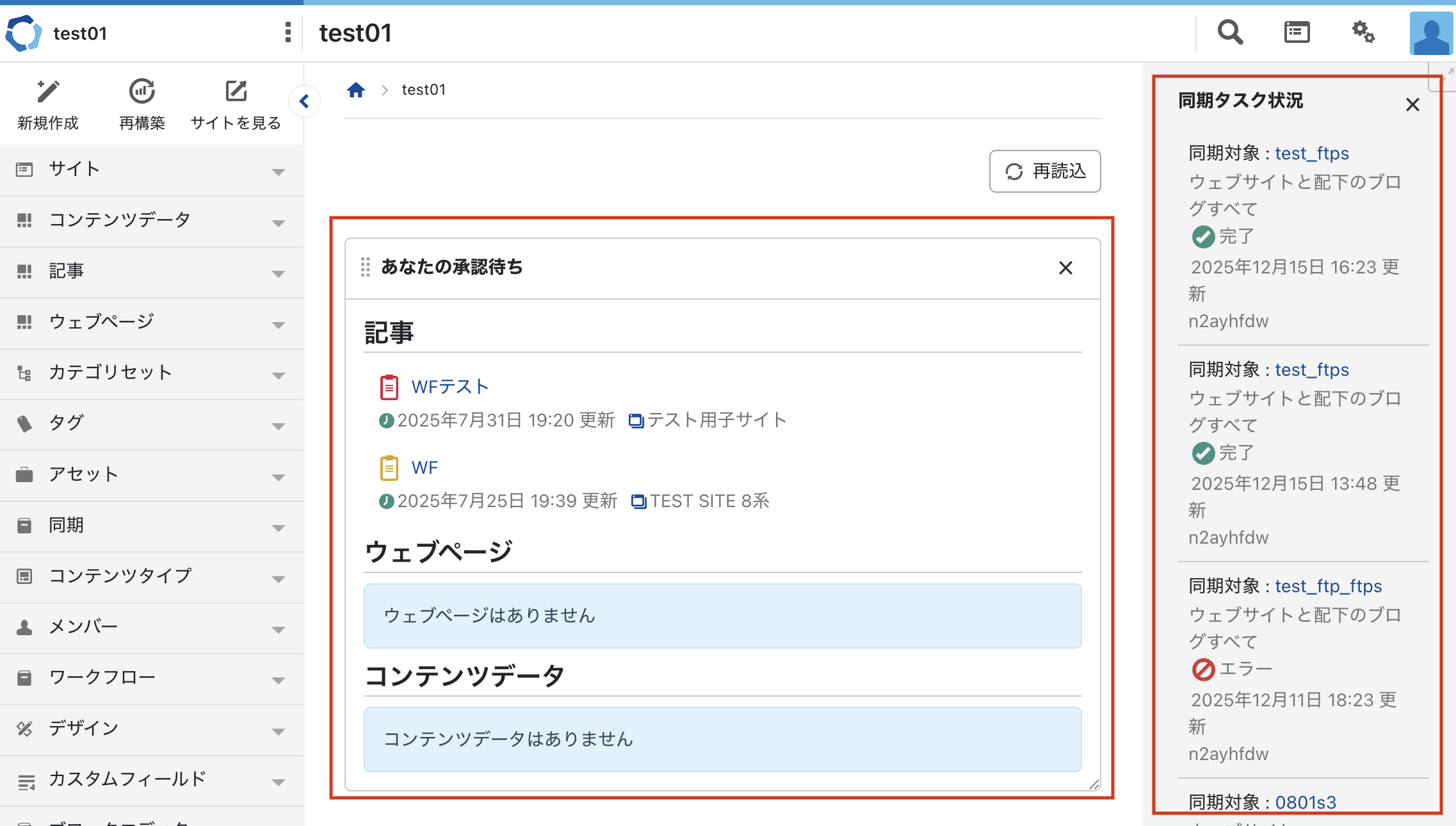Open the アセット sidebar menu item
This screenshot has height=826, width=1456.
click(83, 474)
